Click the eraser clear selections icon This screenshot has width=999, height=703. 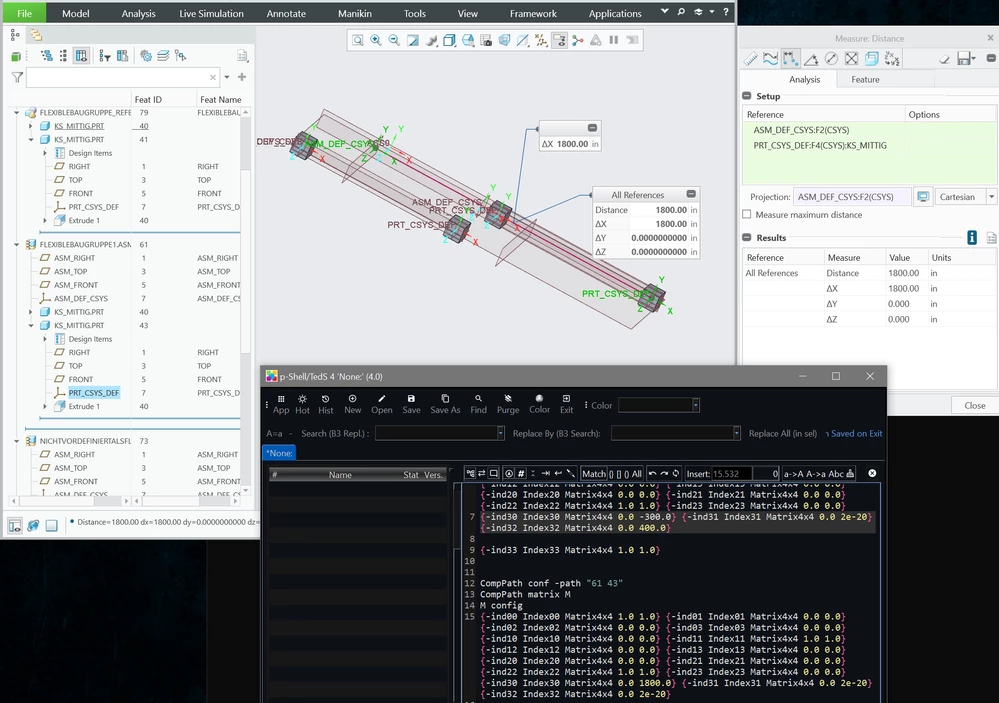[944, 59]
